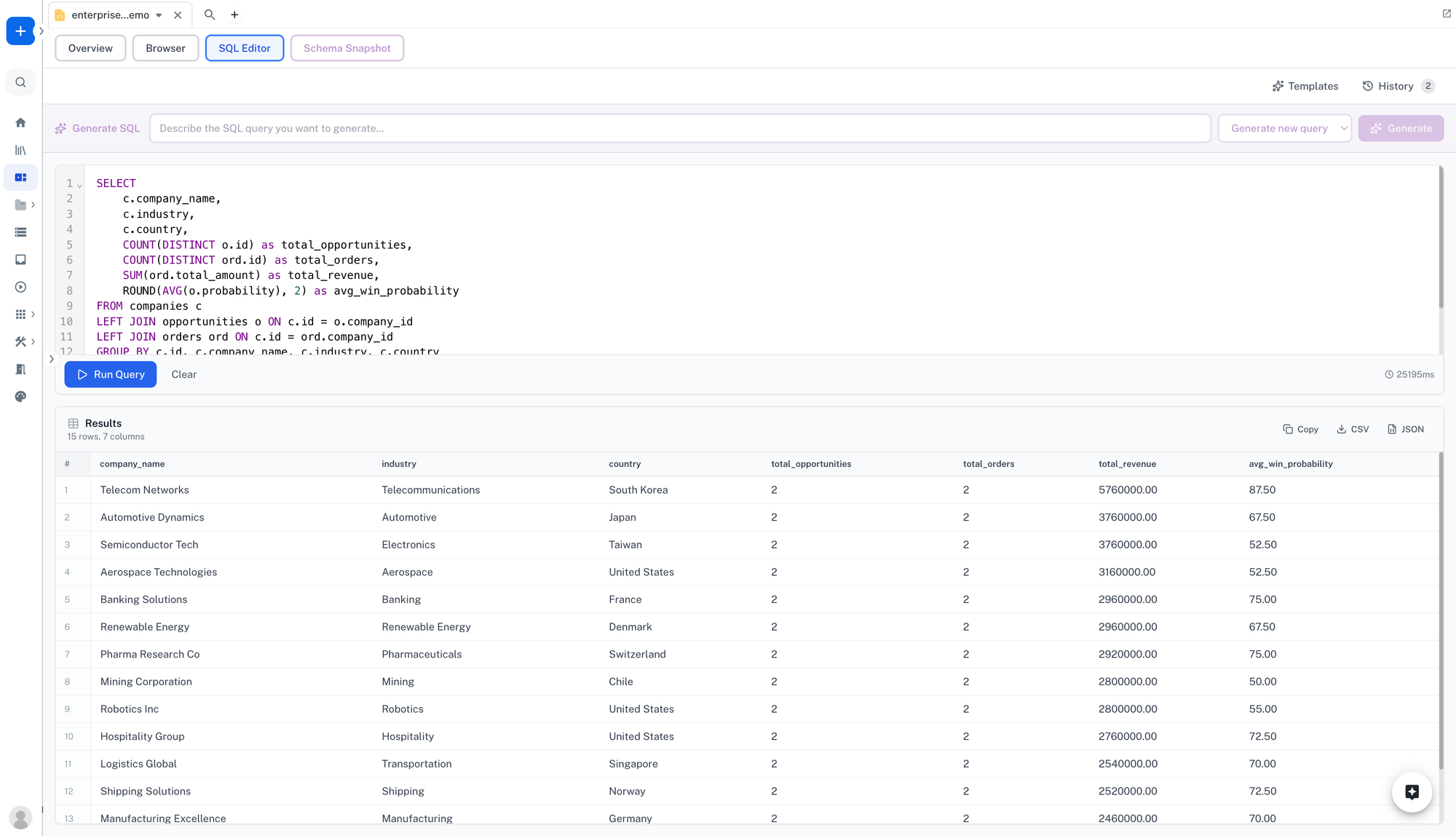The image size is (1456, 836).
Task: Open the library books icon in sidebar
Action: (x=20, y=150)
